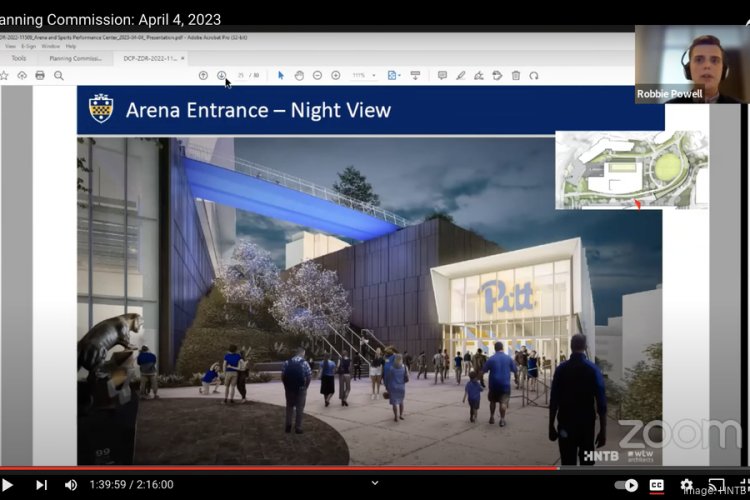Screen dimensions: 750x500
Task: Click the Sign pen tool icon
Action: (479, 76)
